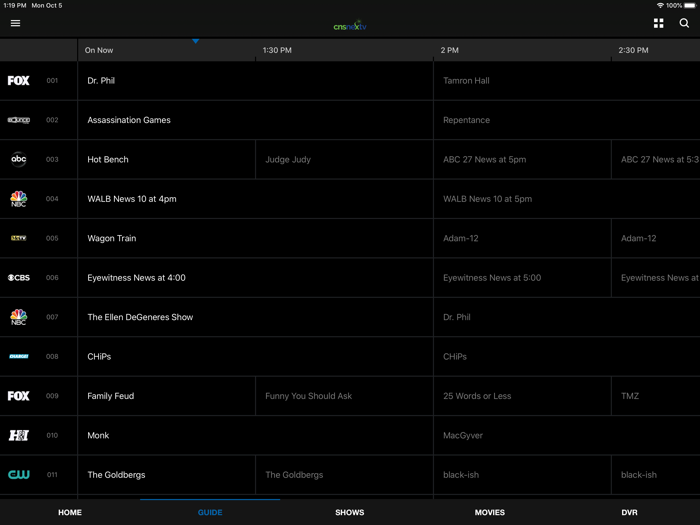Screen dimensions: 700x525
Task: Select Family Feud program
Action: pyautogui.click(x=167, y=396)
